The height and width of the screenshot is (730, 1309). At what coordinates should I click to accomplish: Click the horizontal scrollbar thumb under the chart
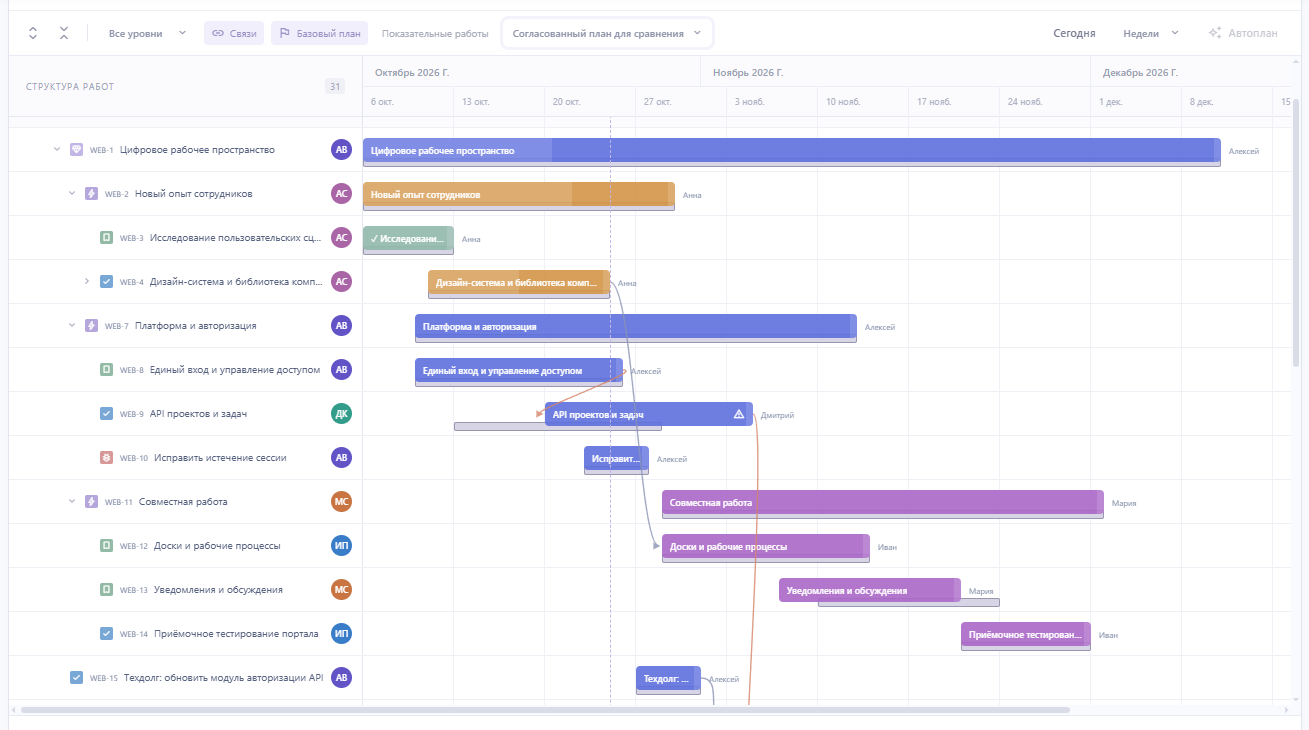(545, 710)
